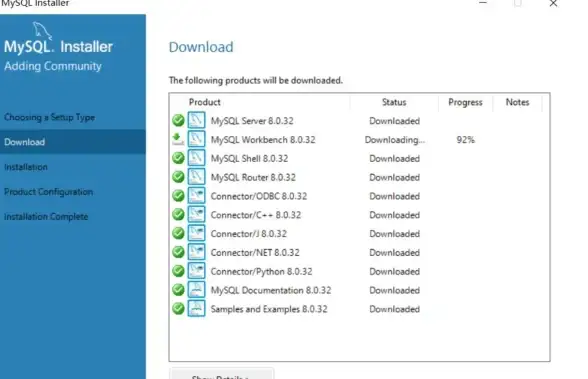Click Downloaded status for Samples and Examples
The height and width of the screenshot is (379, 588).
(x=394, y=309)
